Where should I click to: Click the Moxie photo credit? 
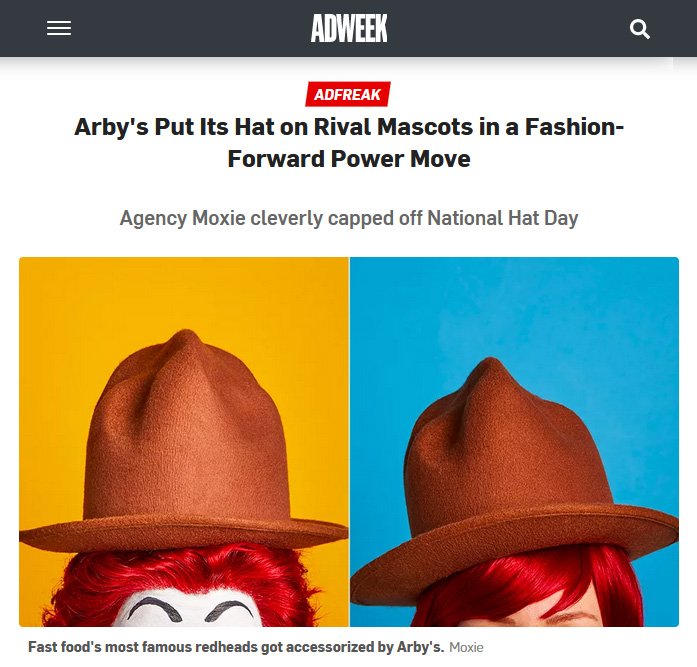[x=466, y=647]
